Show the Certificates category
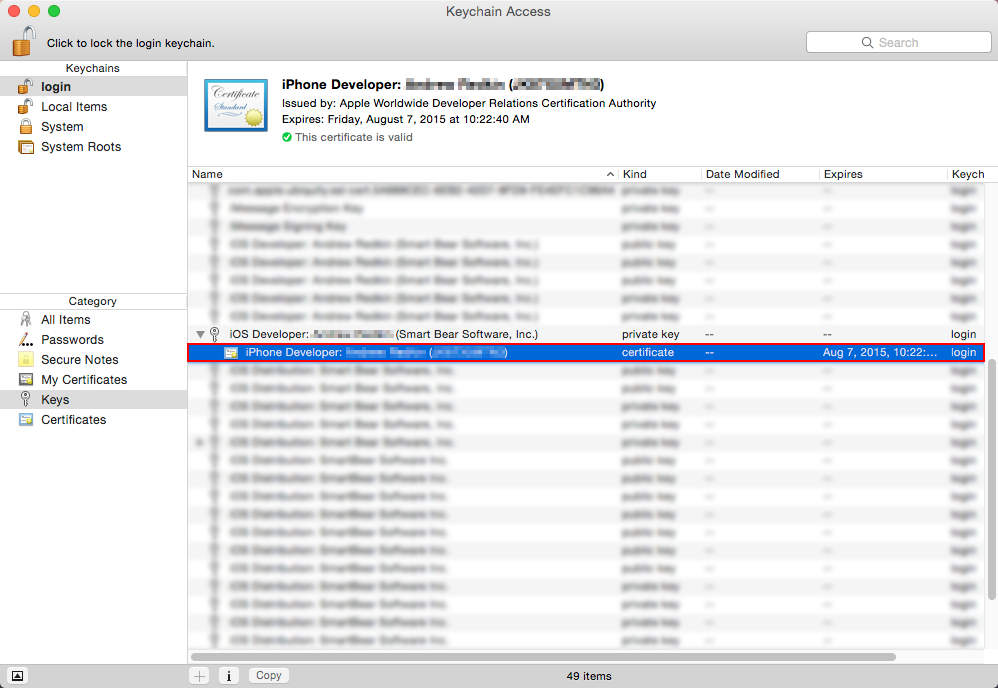Image resolution: width=998 pixels, height=688 pixels. point(94,419)
